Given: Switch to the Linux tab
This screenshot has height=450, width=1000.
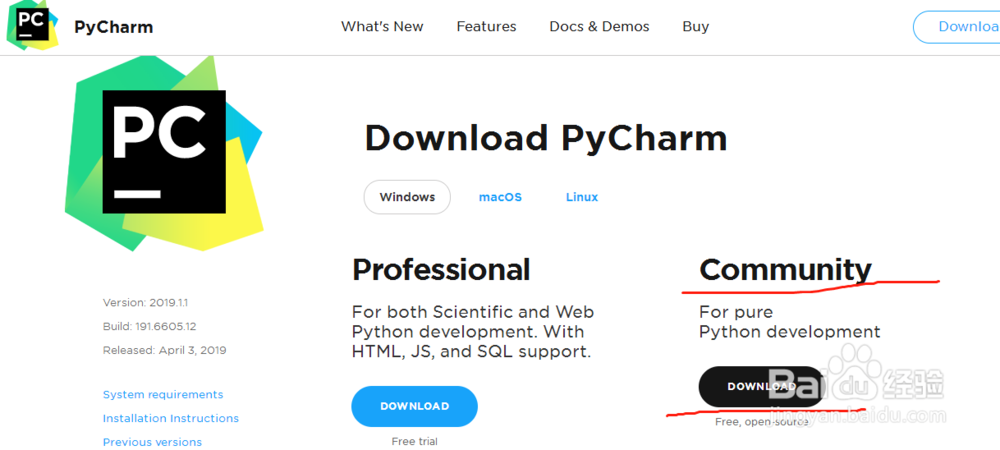Looking at the screenshot, I should (x=582, y=197).
